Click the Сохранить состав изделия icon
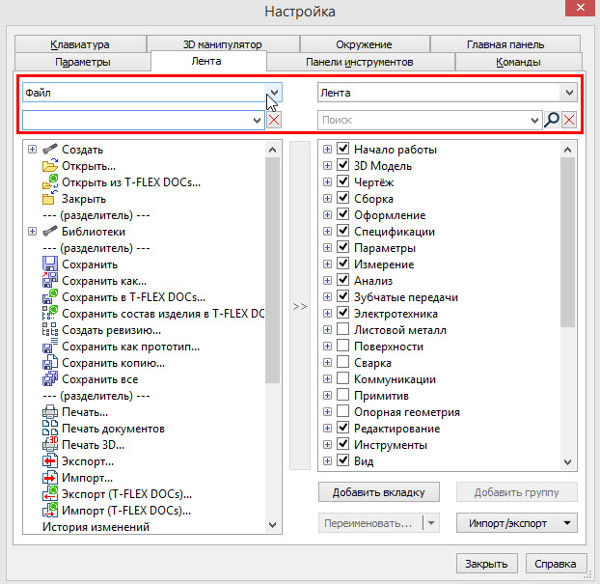The height and width of the screenshot is (584, 600). point(50,313)
